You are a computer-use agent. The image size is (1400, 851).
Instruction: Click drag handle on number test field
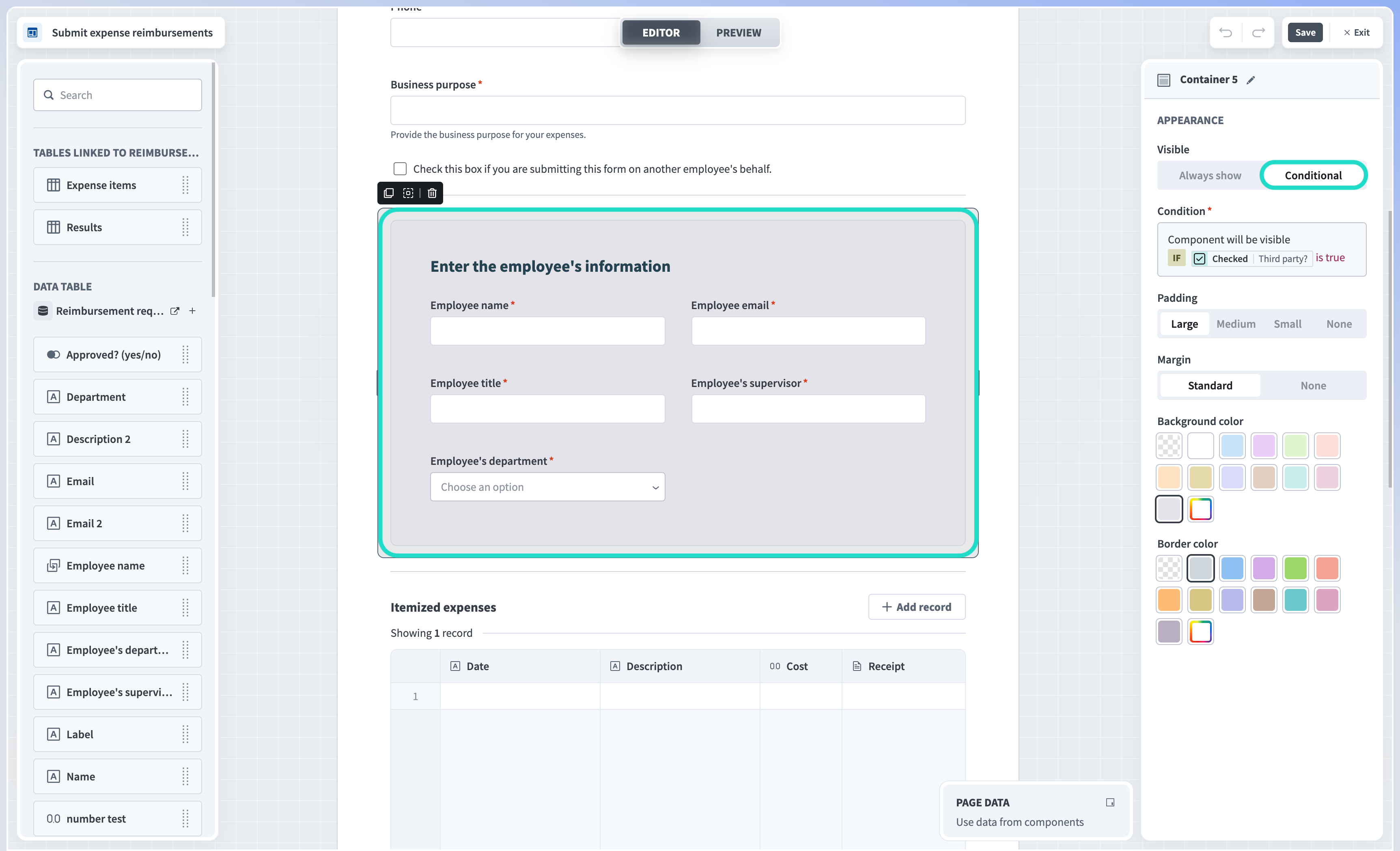click(185, 819)
